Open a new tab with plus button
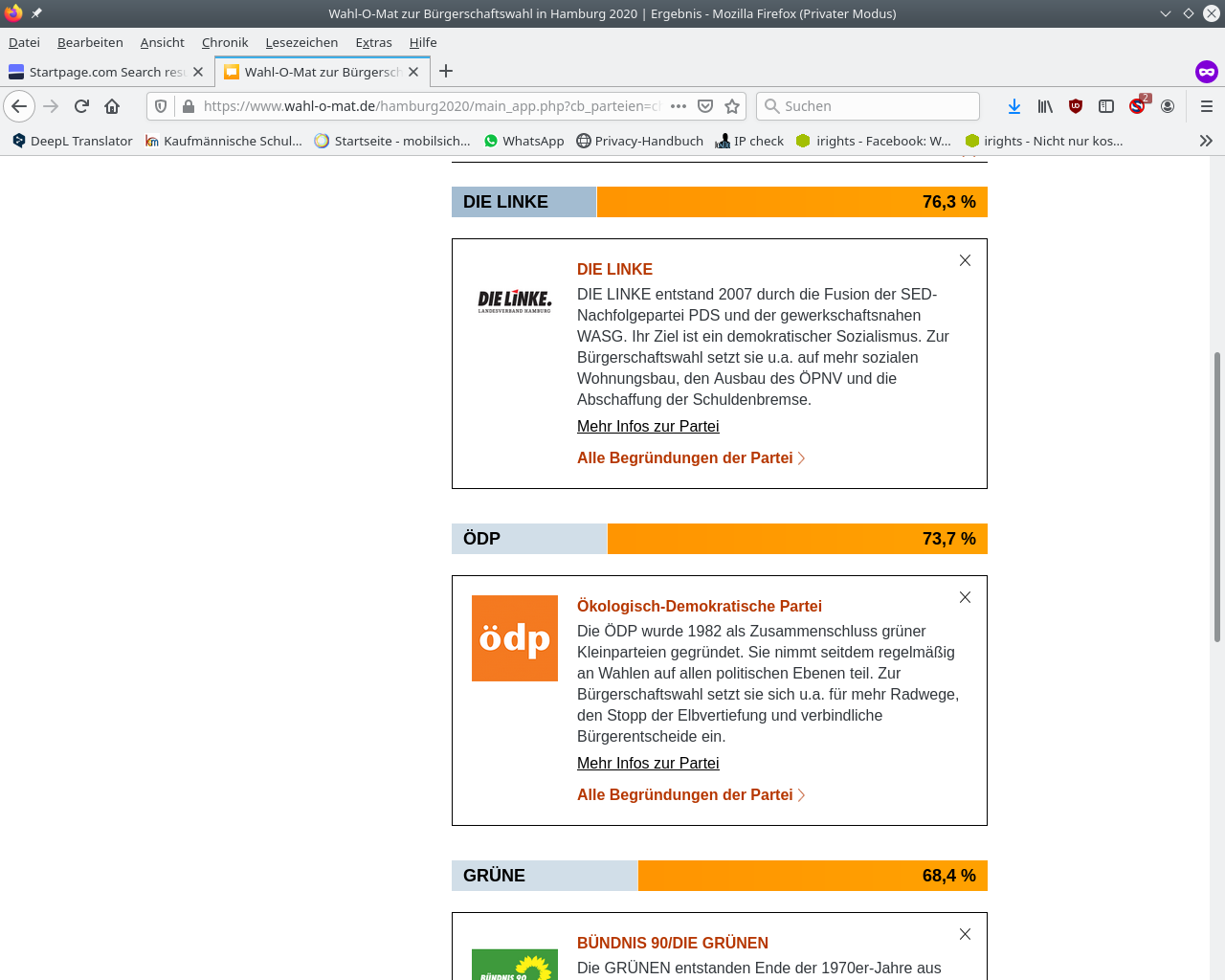The height and width of the screenshot is (980, 1225). 446,71
